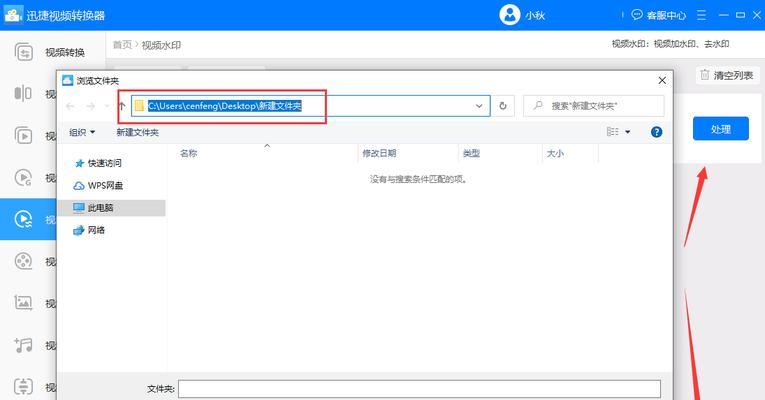Image resolution: width=765 pixels, height=400 pixels.
Task: Select the compress sidebar icon at the bottom
Action: click(x=23, y=386)
